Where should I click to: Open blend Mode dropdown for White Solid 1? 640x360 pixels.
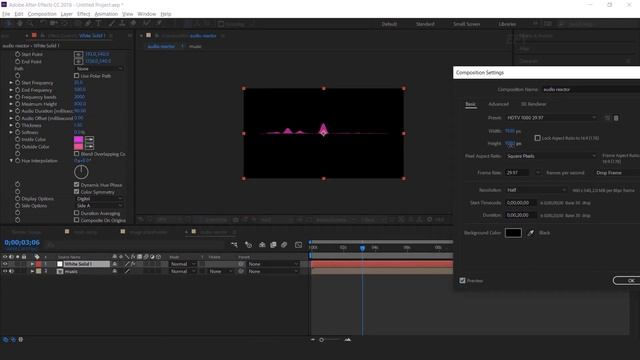click(182, 264)
